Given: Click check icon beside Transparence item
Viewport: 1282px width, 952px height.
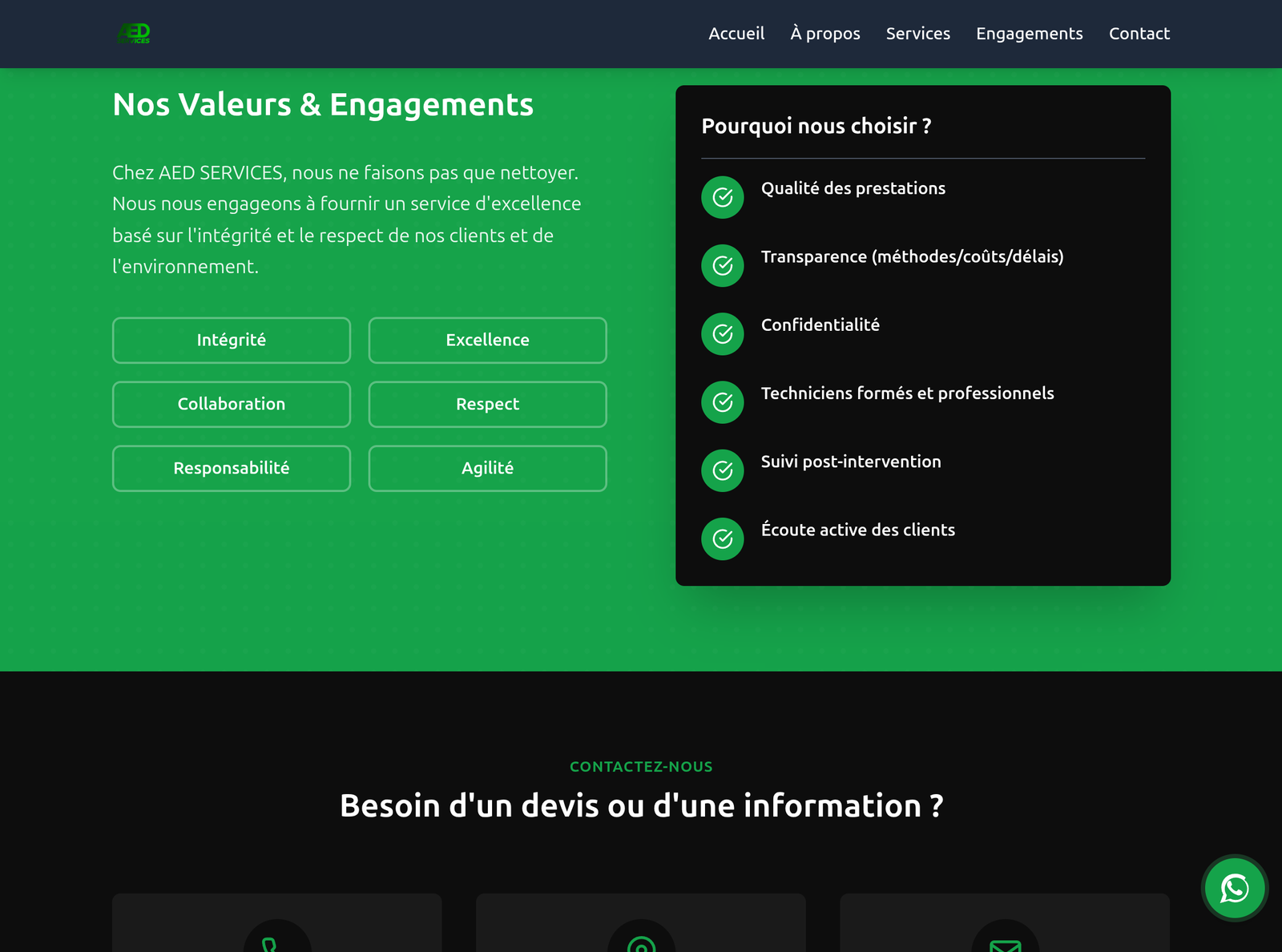Looking at the screenshot, I should 723,265.
